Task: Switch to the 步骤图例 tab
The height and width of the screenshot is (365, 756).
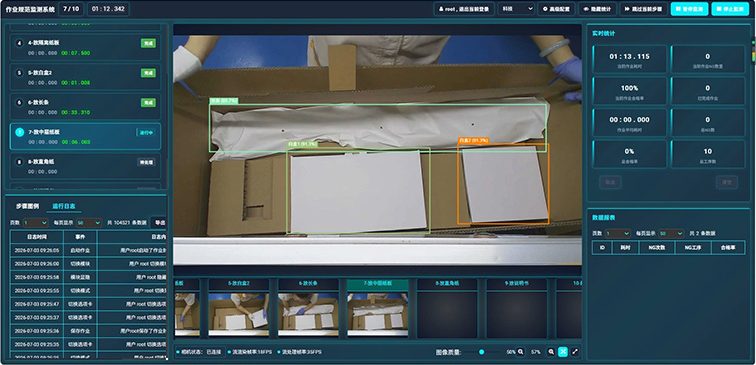Action: pyautogui.click(x=27, y=206)
